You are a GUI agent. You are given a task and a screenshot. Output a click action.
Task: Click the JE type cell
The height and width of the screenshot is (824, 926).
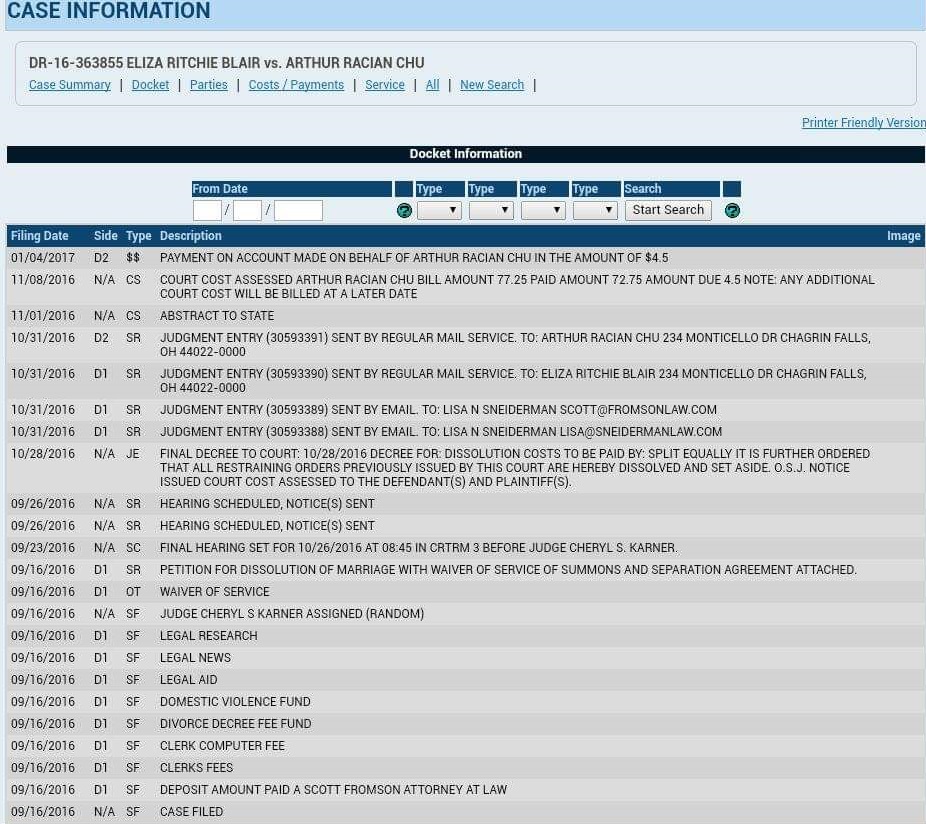133,454
